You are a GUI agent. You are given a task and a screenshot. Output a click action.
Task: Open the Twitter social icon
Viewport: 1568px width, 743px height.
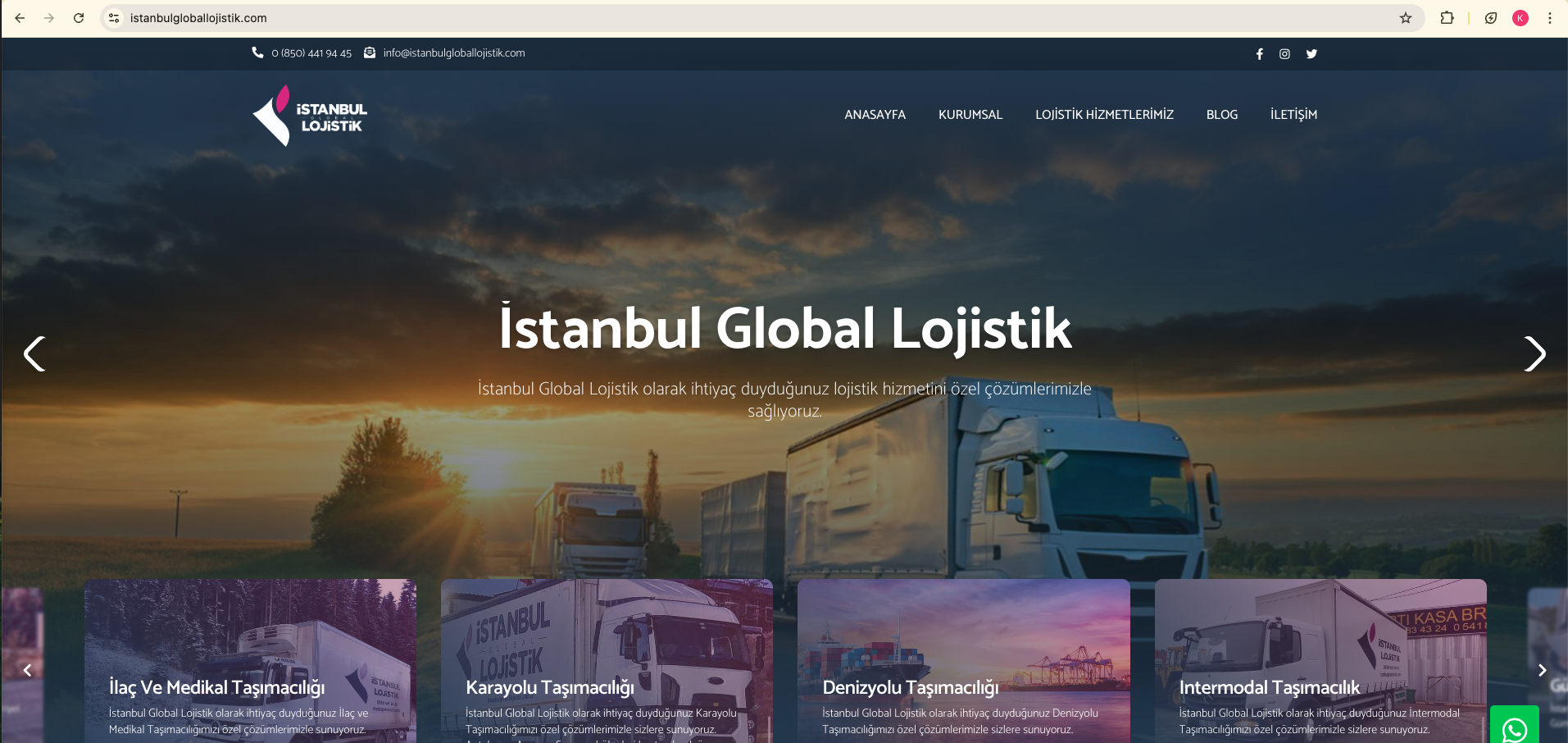1311,54
